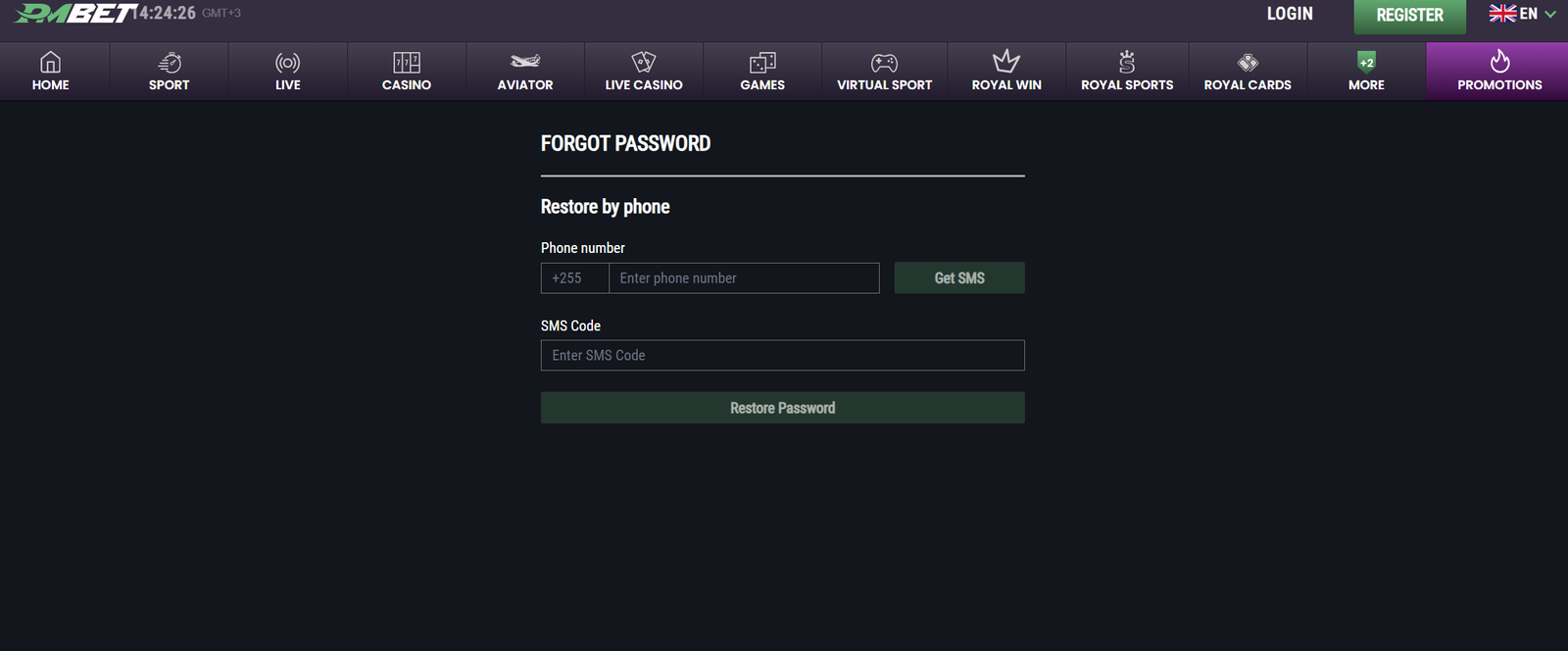Go to Live betting icon
Screen dimensions: 1568x651
288,63
